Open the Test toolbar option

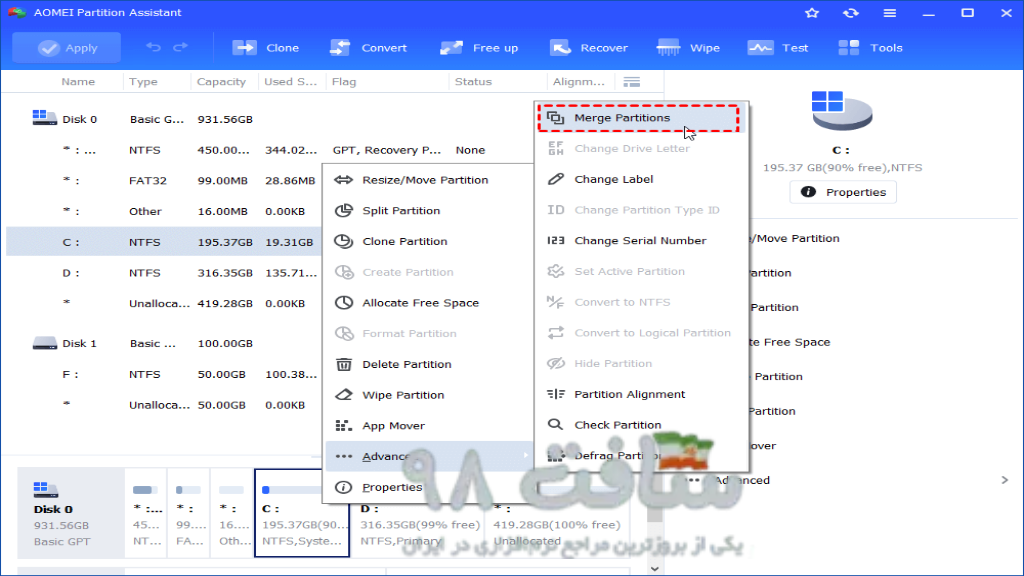coord(778,48)
